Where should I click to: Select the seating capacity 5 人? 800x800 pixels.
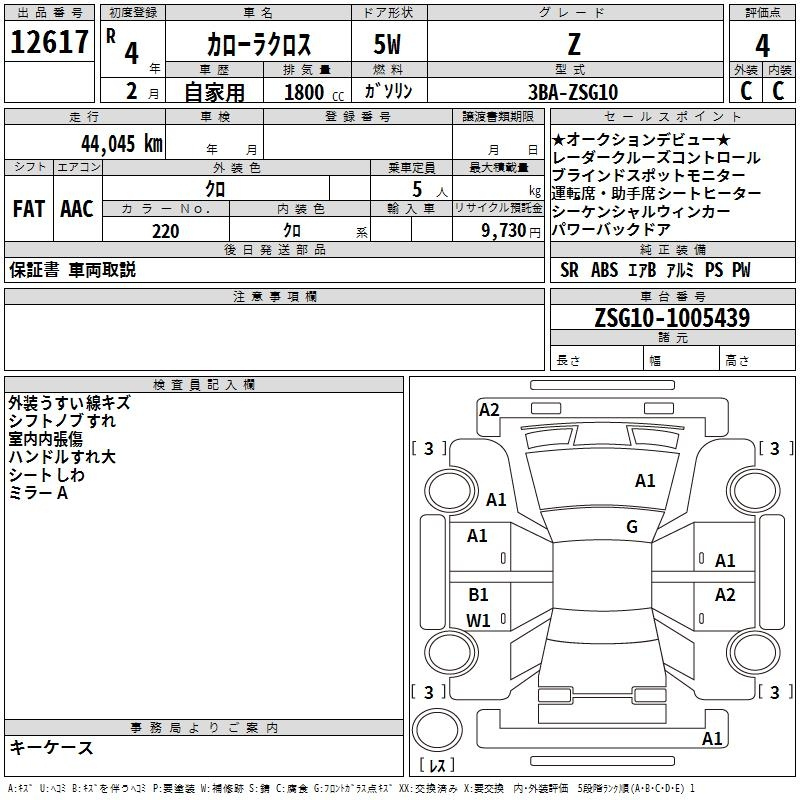(430, 189)
